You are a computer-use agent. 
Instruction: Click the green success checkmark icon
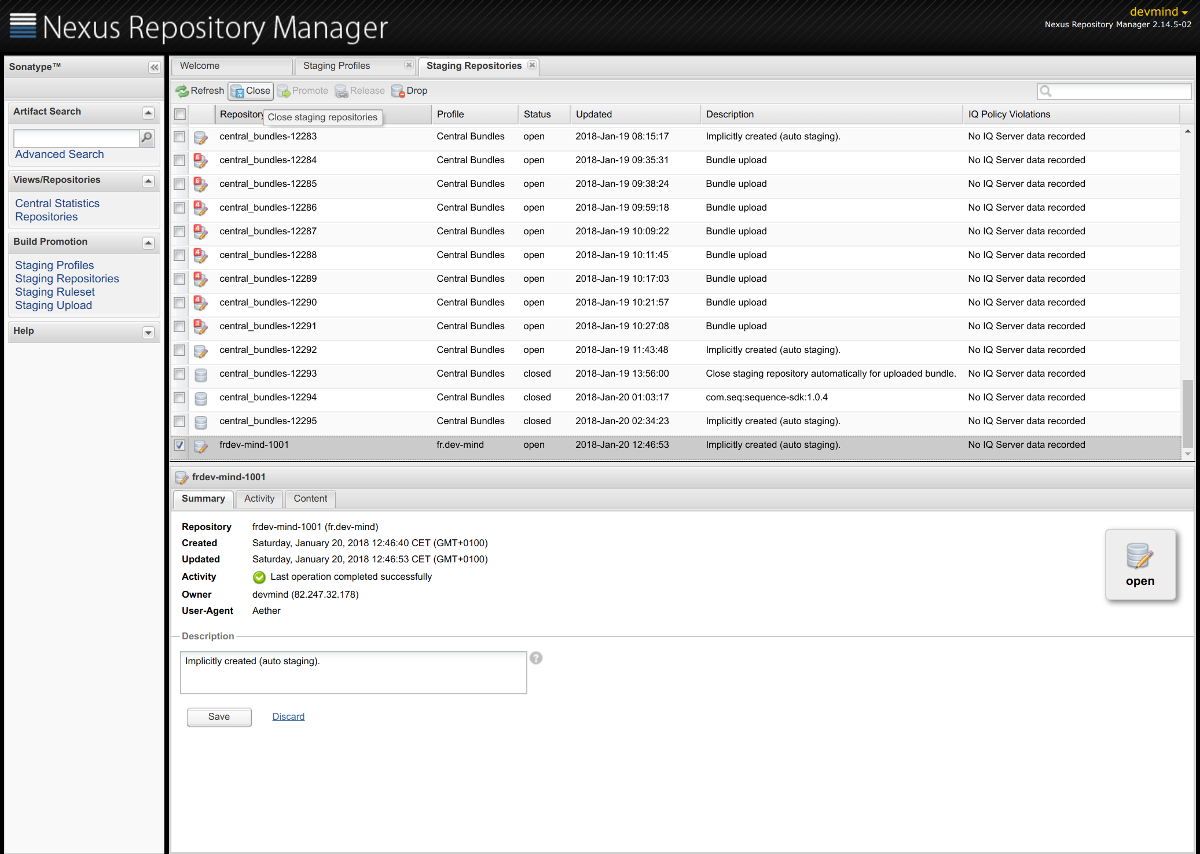(x=259, y=577)
